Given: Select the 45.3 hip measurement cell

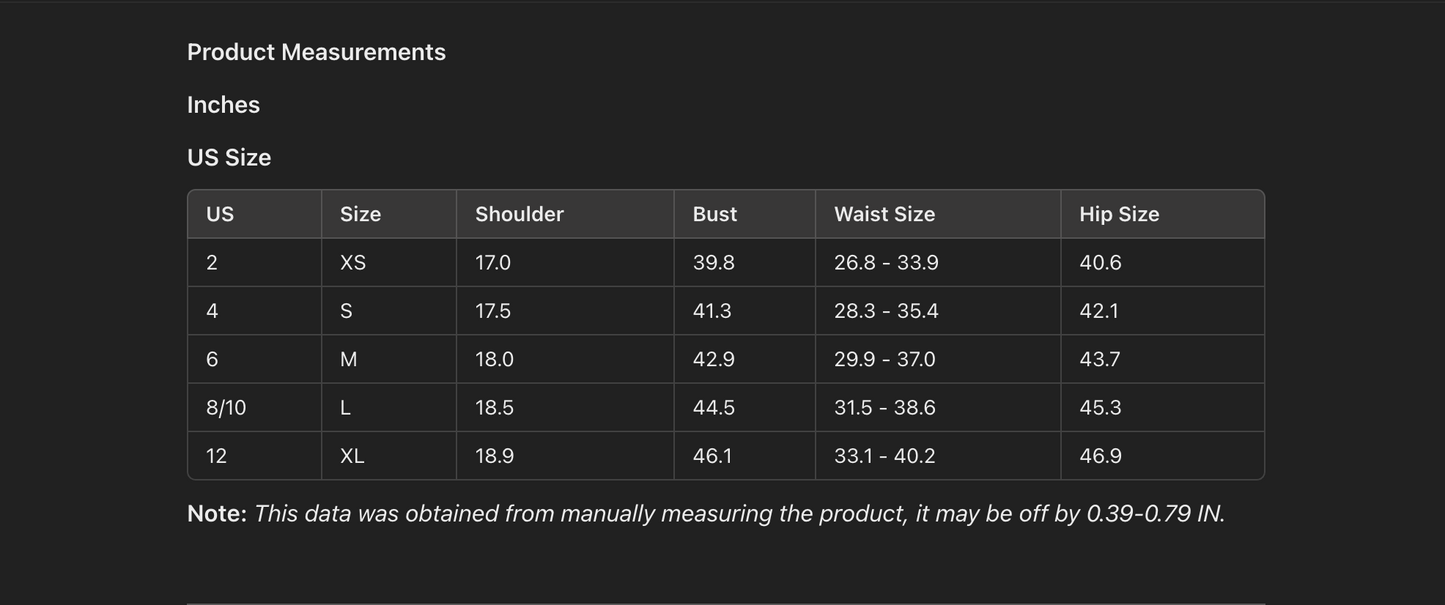Looking at the screenshot, I should pos(1100,408).
